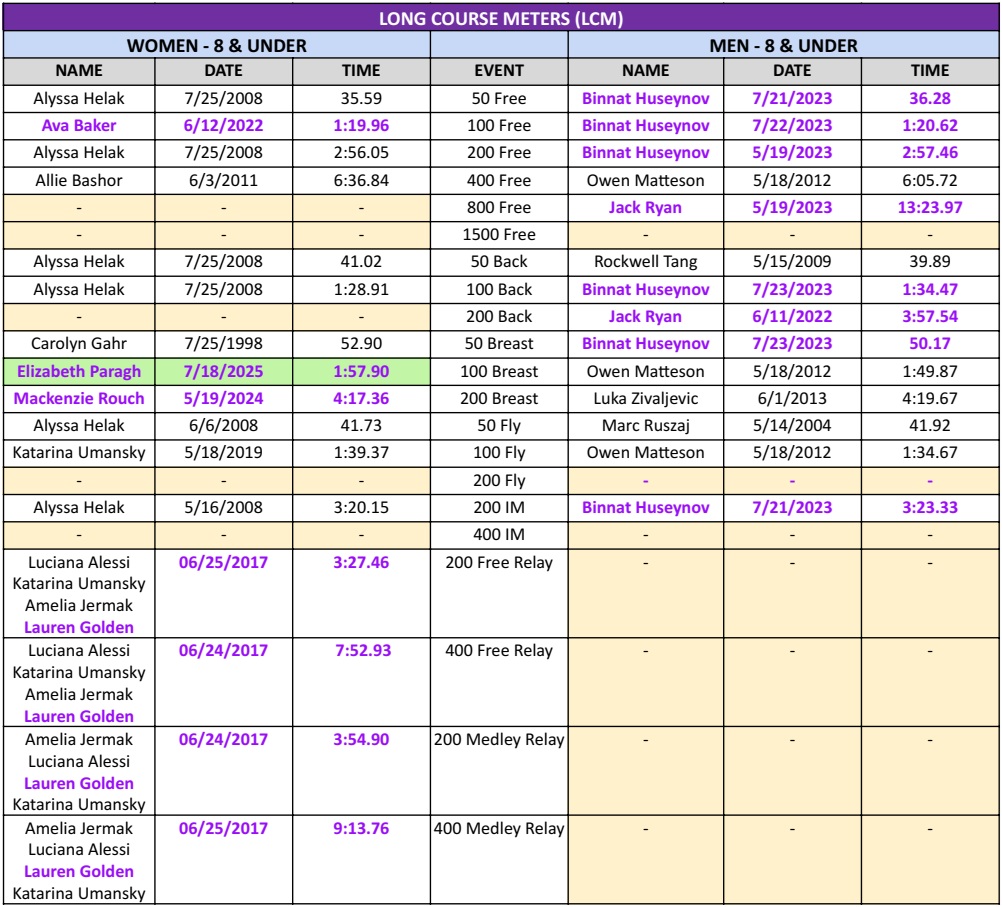Select the Carolyn Gahr name cell
Viewport: 1002px width, 907px height.
click(78, 344)
